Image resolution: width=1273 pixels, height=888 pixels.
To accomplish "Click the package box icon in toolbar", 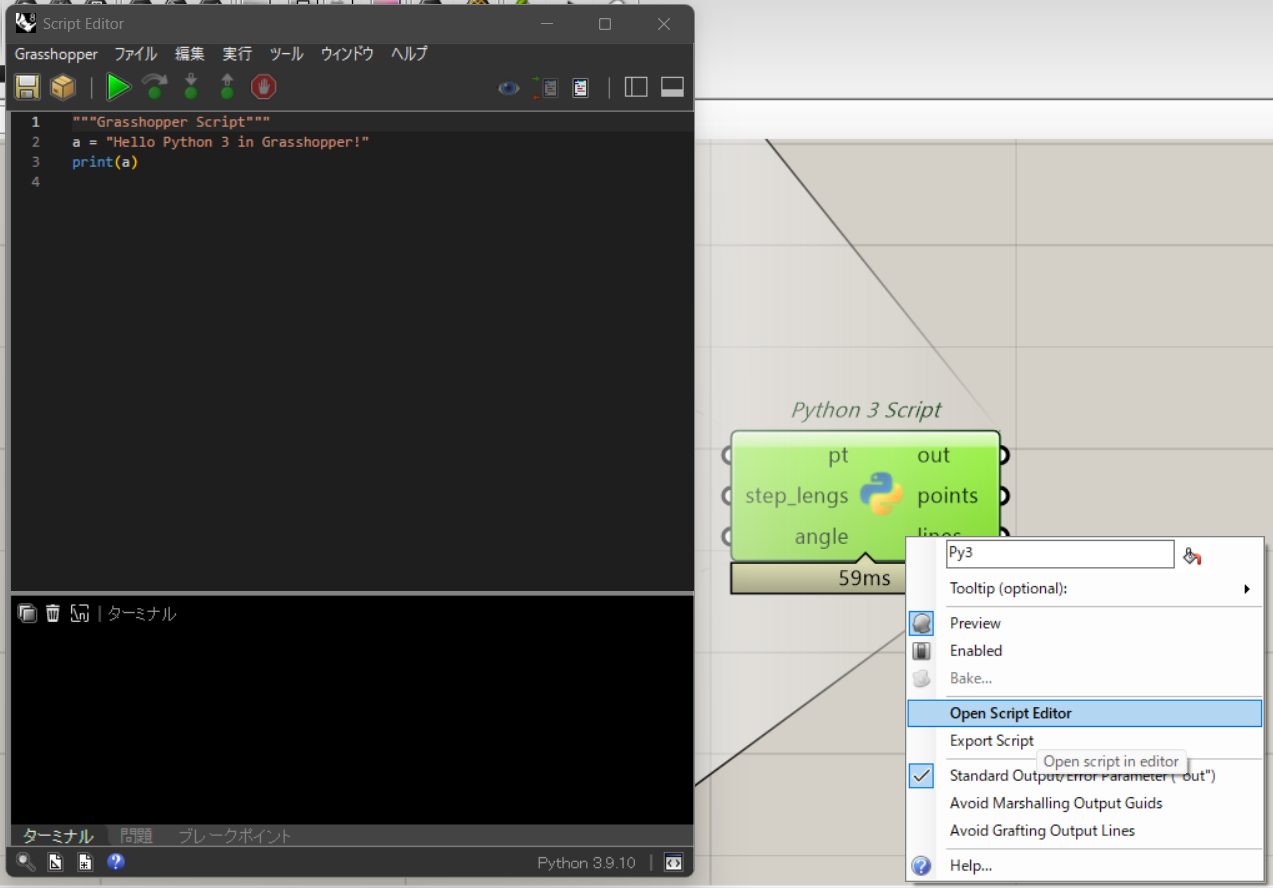I will [x=63, y=88].
